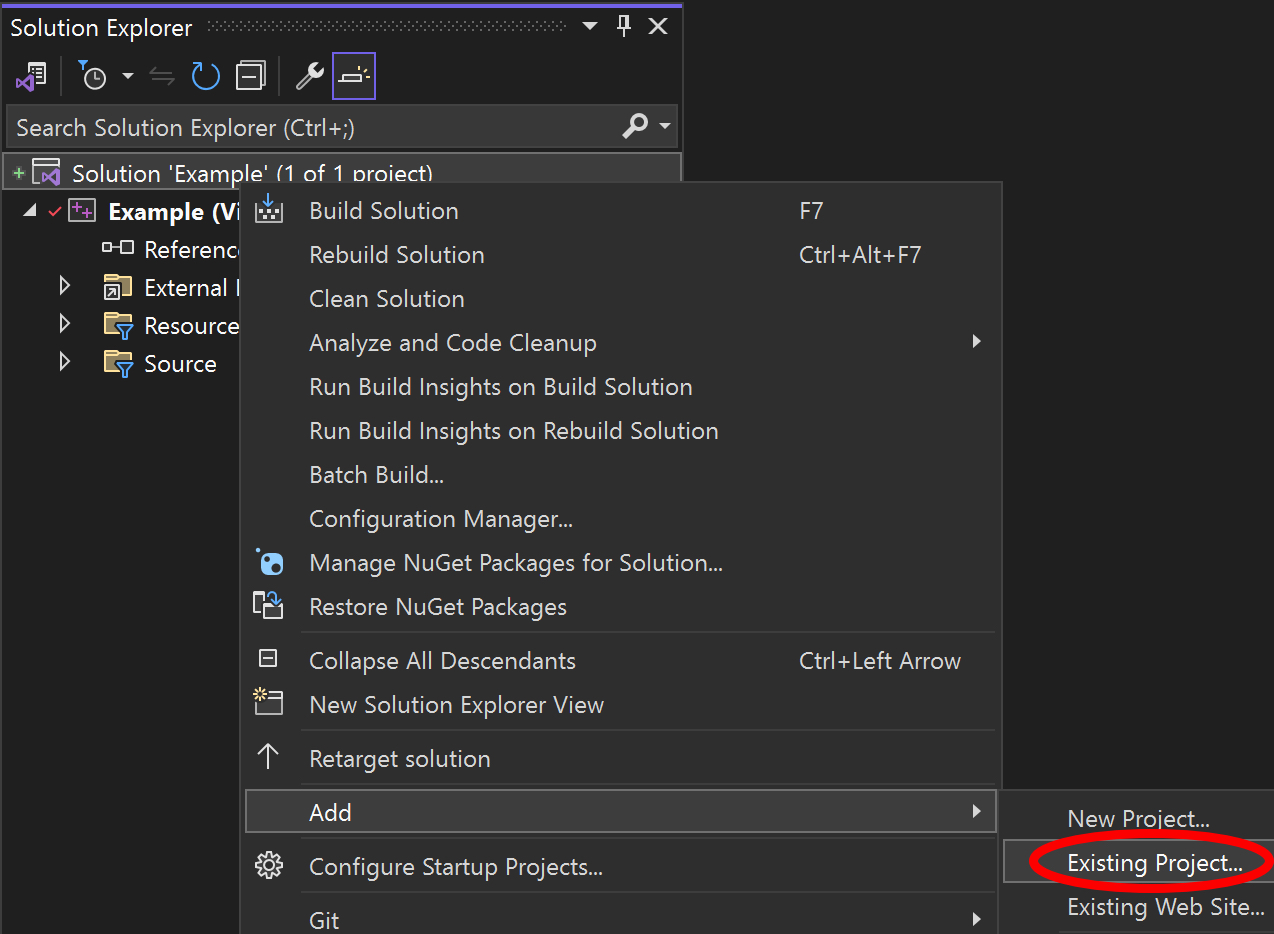
Task: Select Existing Project... from Add submenu
Action: click(1154, 863)
